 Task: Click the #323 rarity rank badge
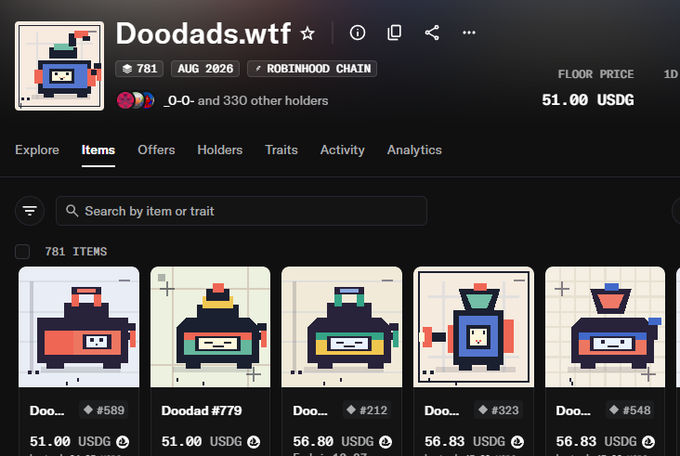click(498, 410)
